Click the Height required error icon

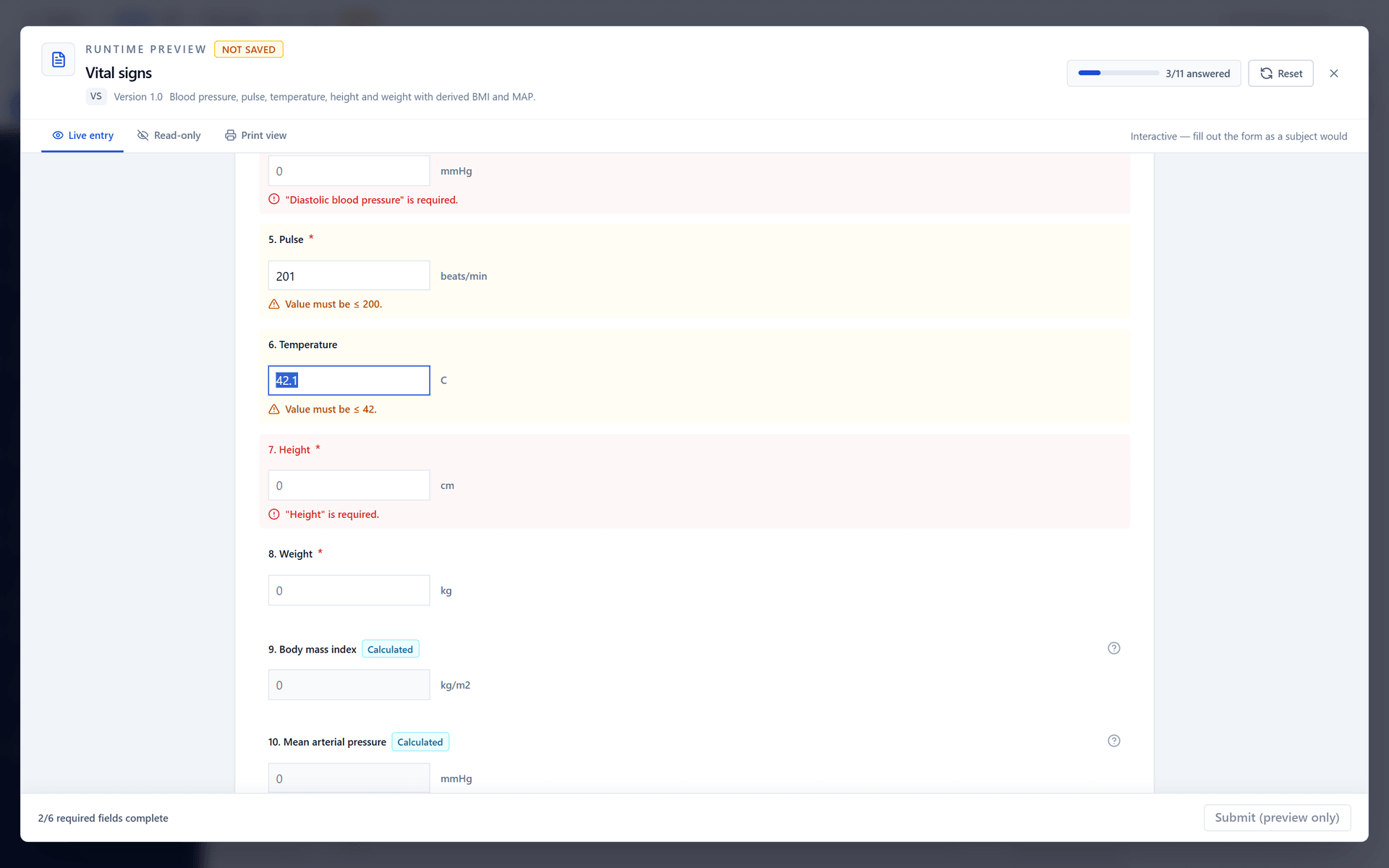tap(274, 514)
